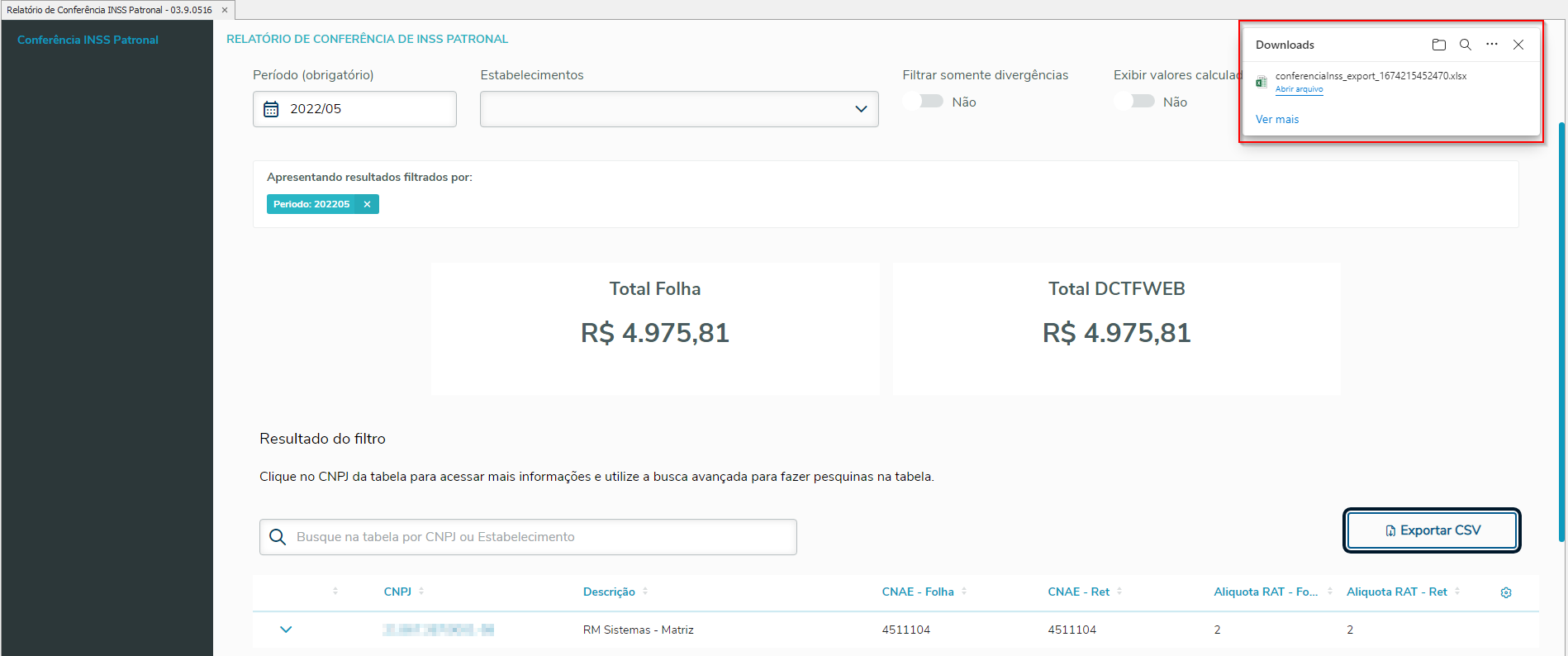Open more options in Downloads panel
Viewport: 1568px width, 656px height.
1492,45
